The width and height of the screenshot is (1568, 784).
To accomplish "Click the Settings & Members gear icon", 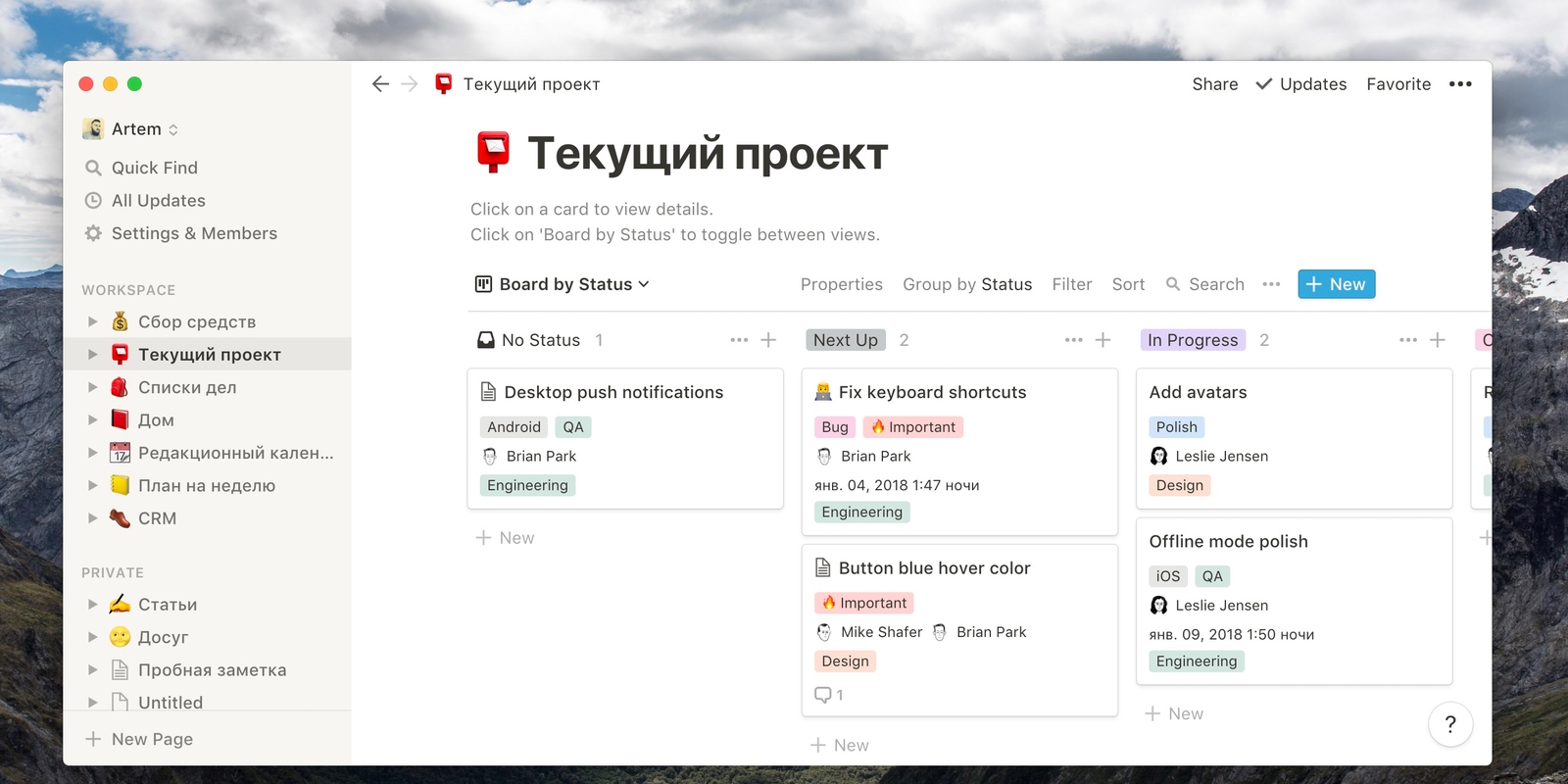I will tap(93, 233).
